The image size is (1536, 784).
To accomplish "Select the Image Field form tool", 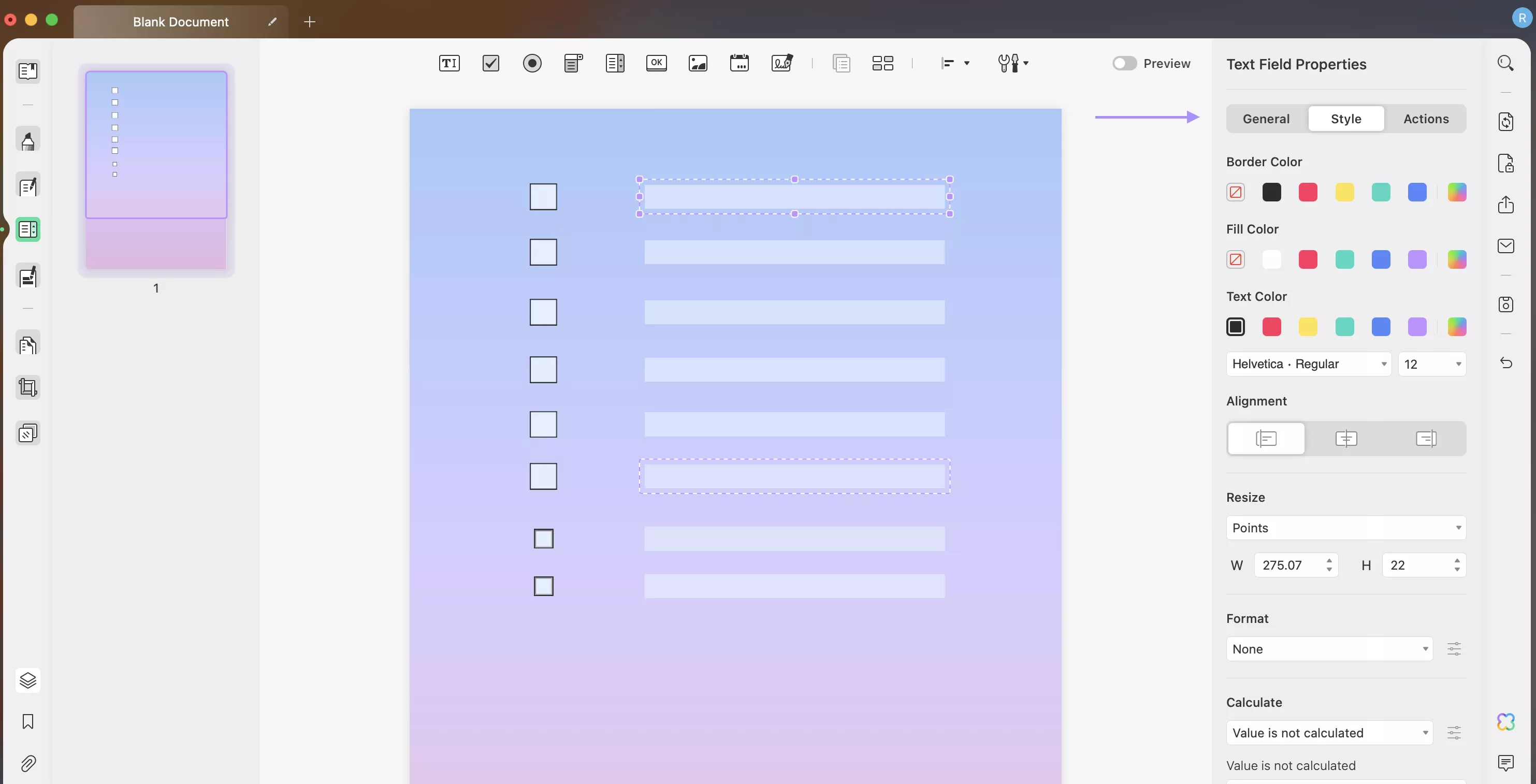I will click(698, 63).
